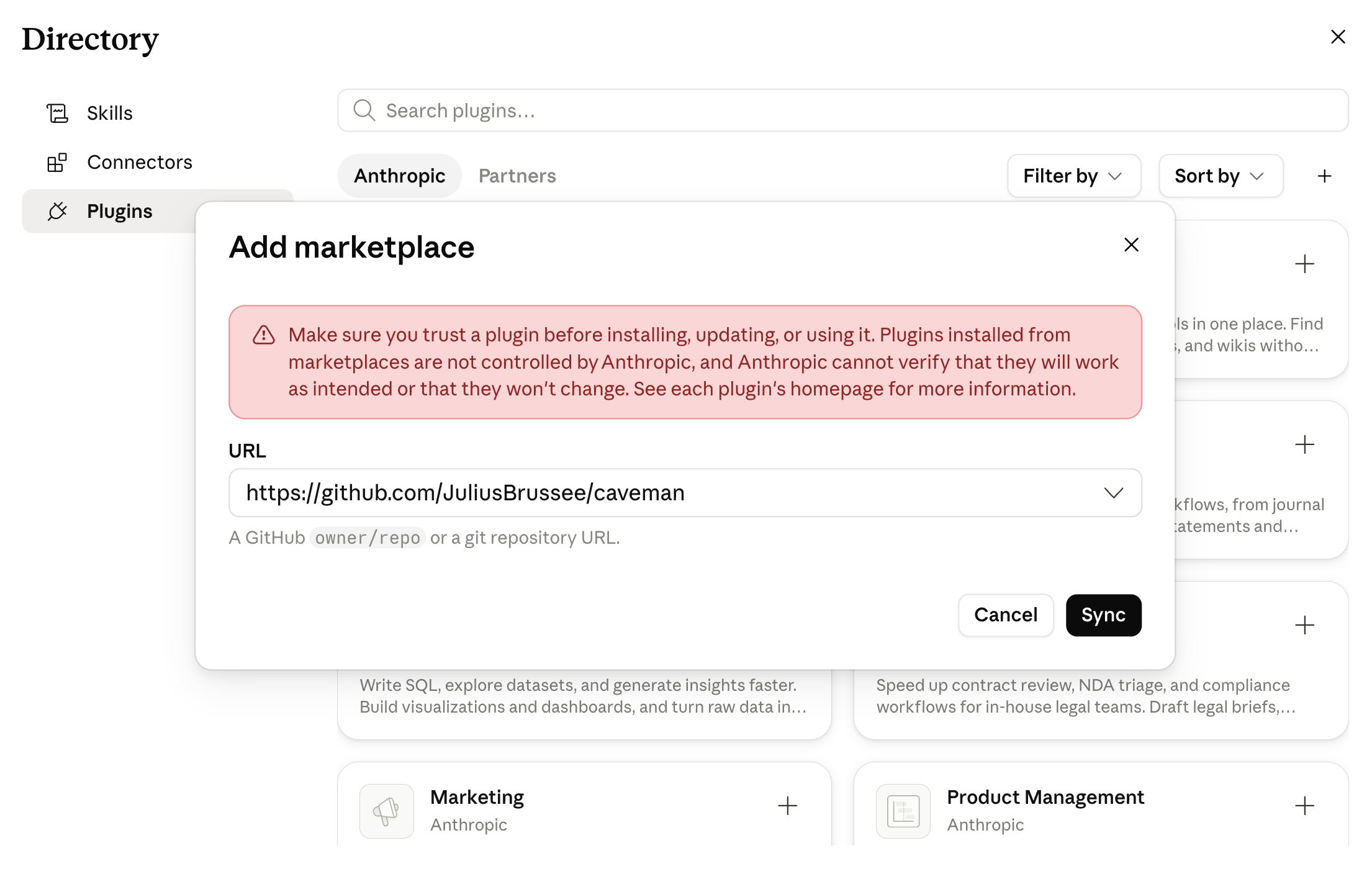Open the Filter by dropdown

pos(1074,176)
